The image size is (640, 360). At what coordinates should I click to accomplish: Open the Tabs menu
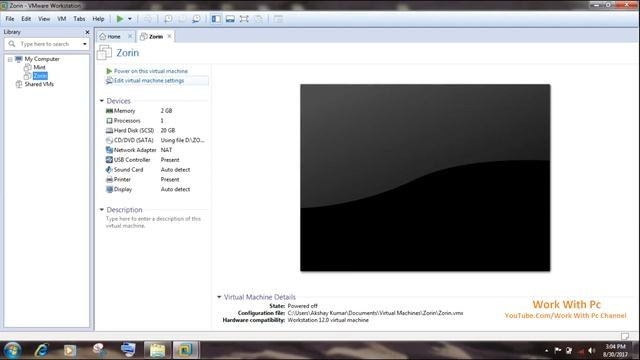click(79, 19)
